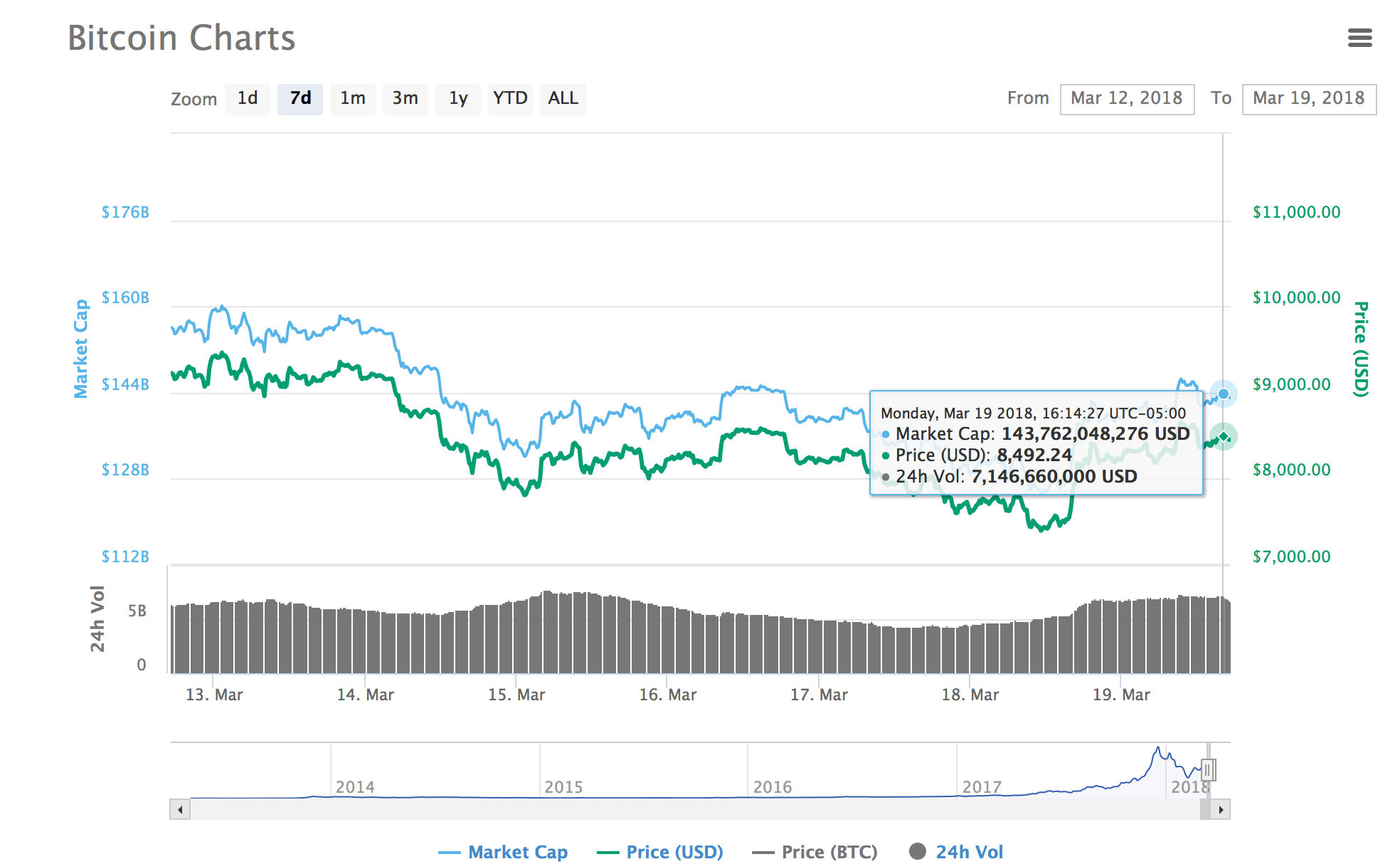Click the 17. Mar axis label
1400x864 pixels.
pos(819,695)
